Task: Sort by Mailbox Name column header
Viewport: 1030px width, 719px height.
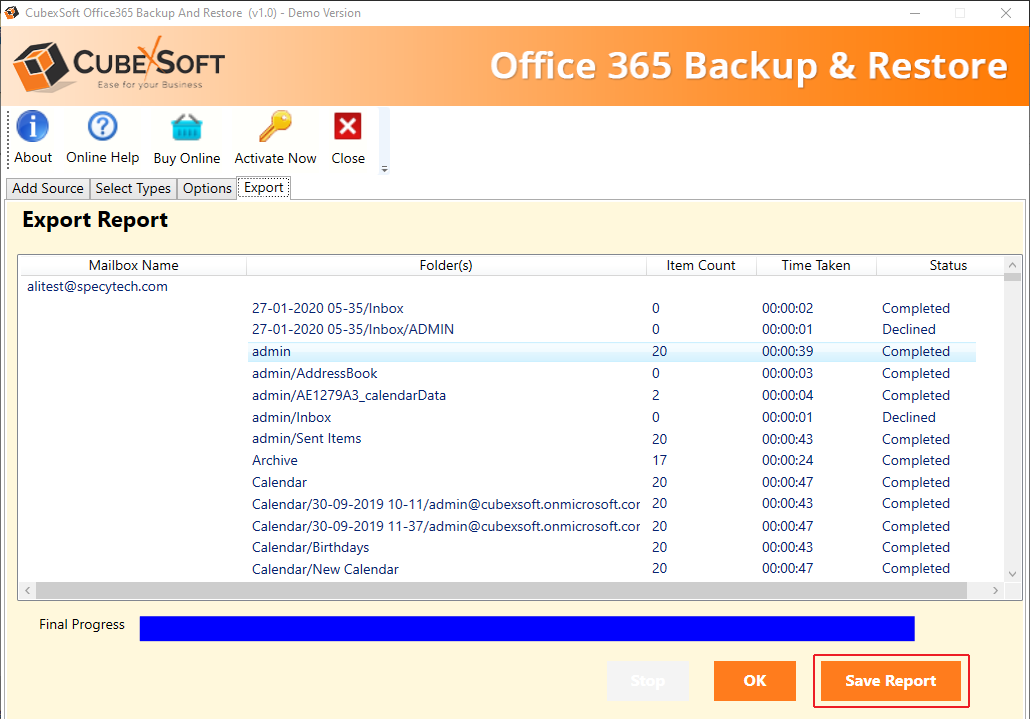Action: coord(133,265)
